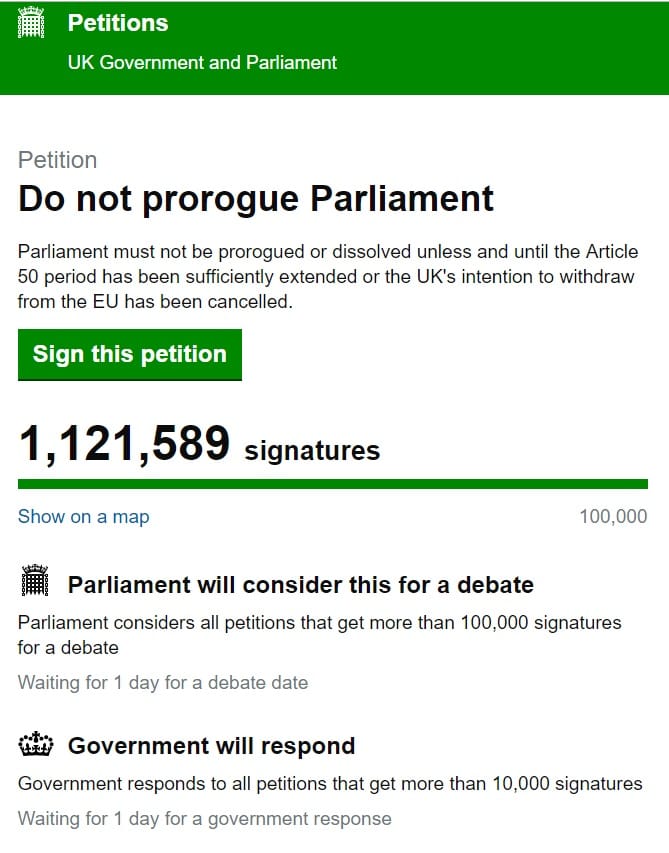
Task: Click the green signature progress bar
Action: (x=332, y=484)
